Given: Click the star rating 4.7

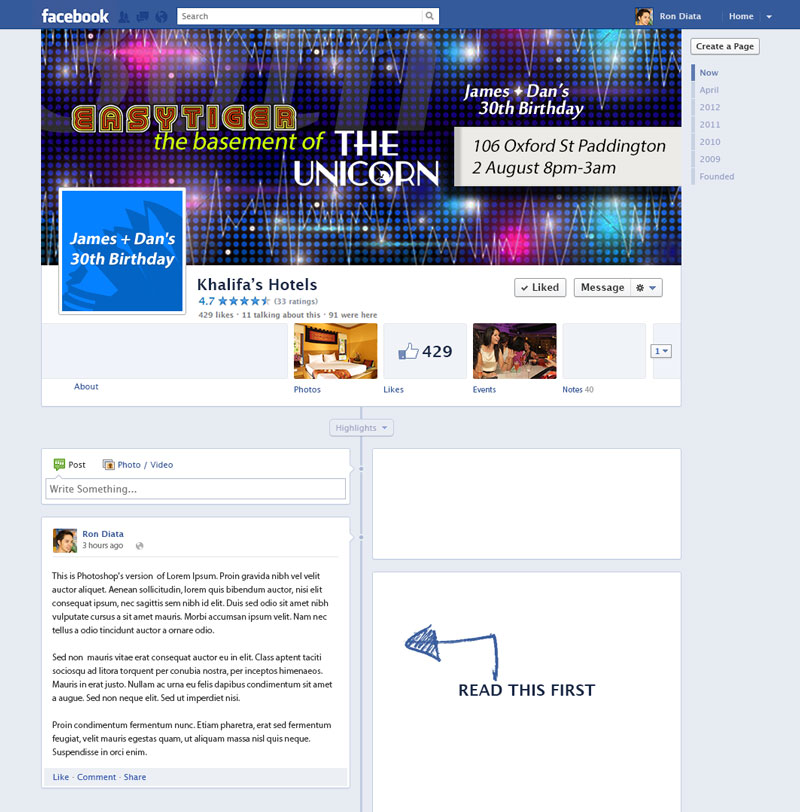Looking at the screenshot, I should coord(234,301).
